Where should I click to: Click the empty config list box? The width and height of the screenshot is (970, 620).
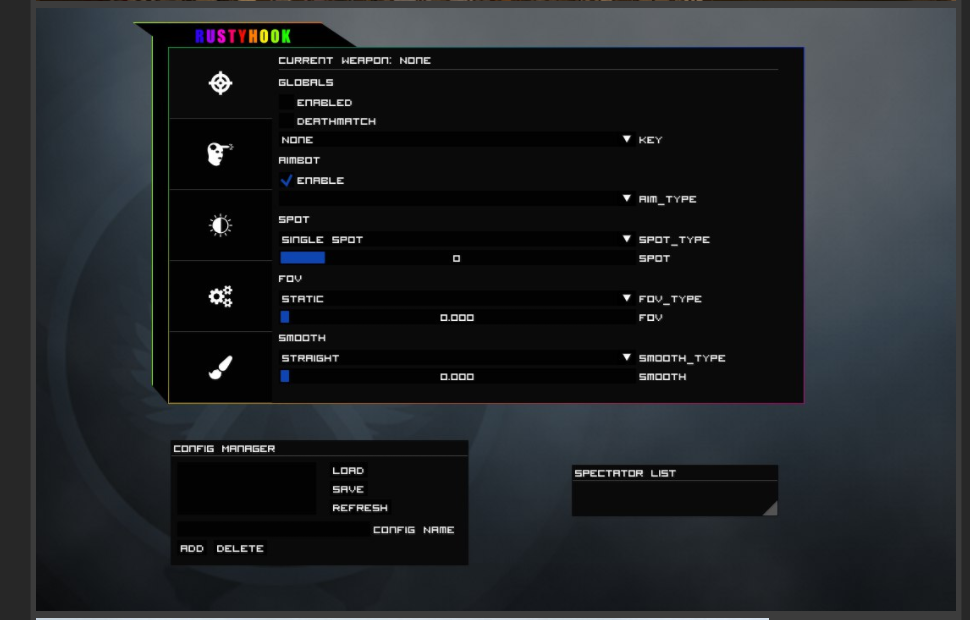point(246,489)
